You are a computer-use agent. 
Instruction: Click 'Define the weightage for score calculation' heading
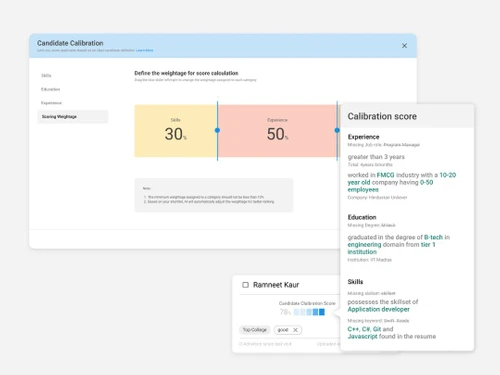click(x=186, y=73)
